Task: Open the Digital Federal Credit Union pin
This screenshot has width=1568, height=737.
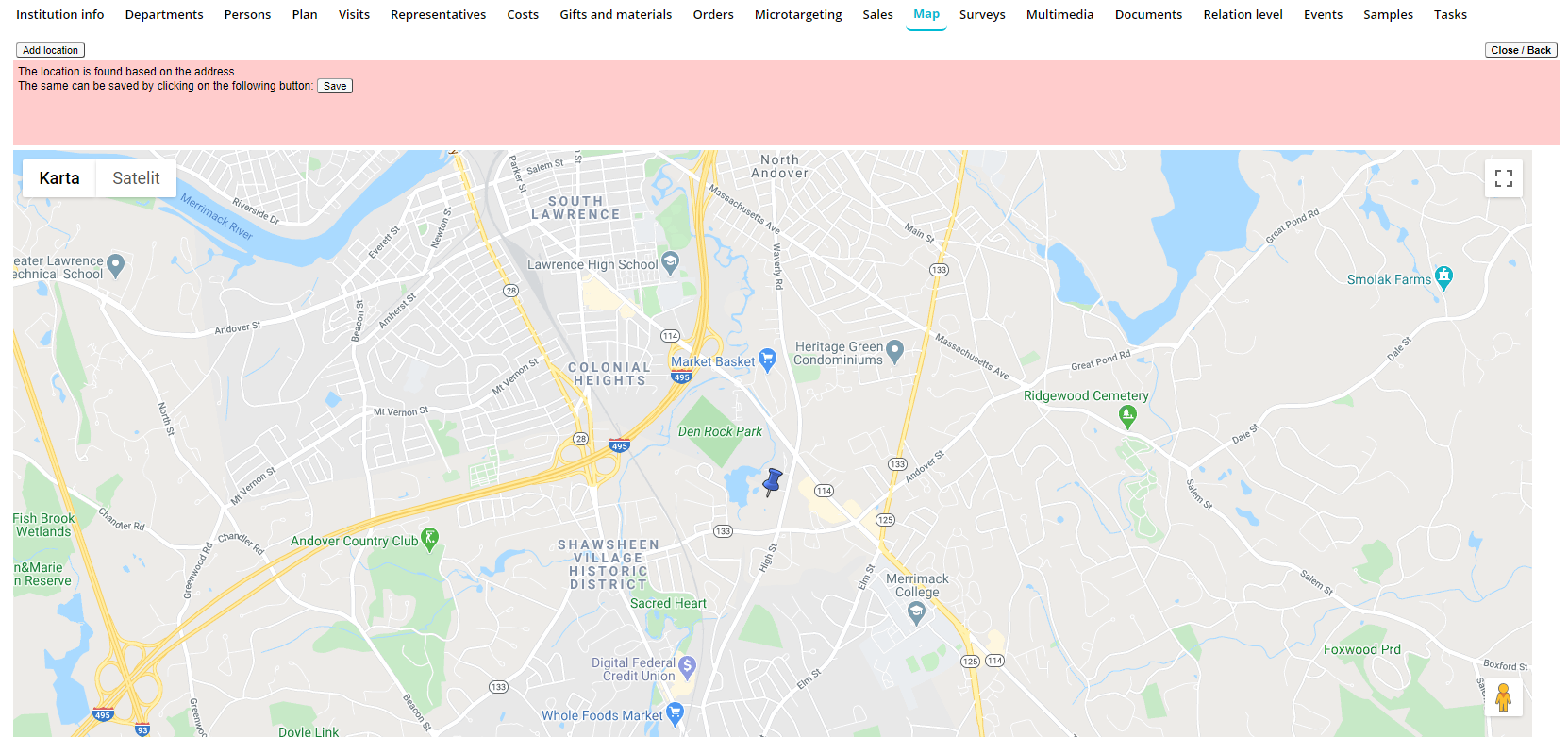Action: [687, 668]
